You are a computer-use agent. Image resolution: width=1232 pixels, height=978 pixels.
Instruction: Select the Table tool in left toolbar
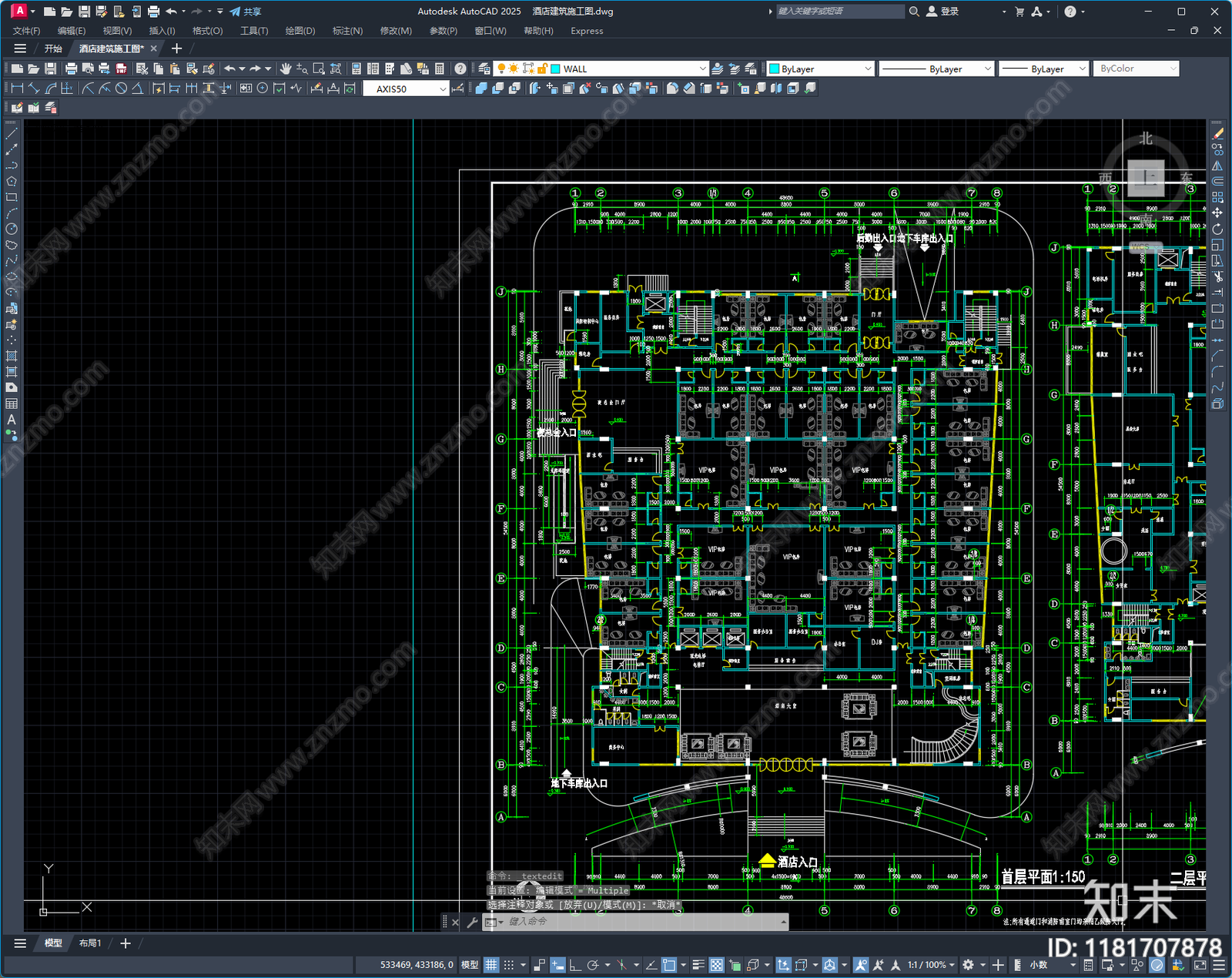[x=12, y=404]
